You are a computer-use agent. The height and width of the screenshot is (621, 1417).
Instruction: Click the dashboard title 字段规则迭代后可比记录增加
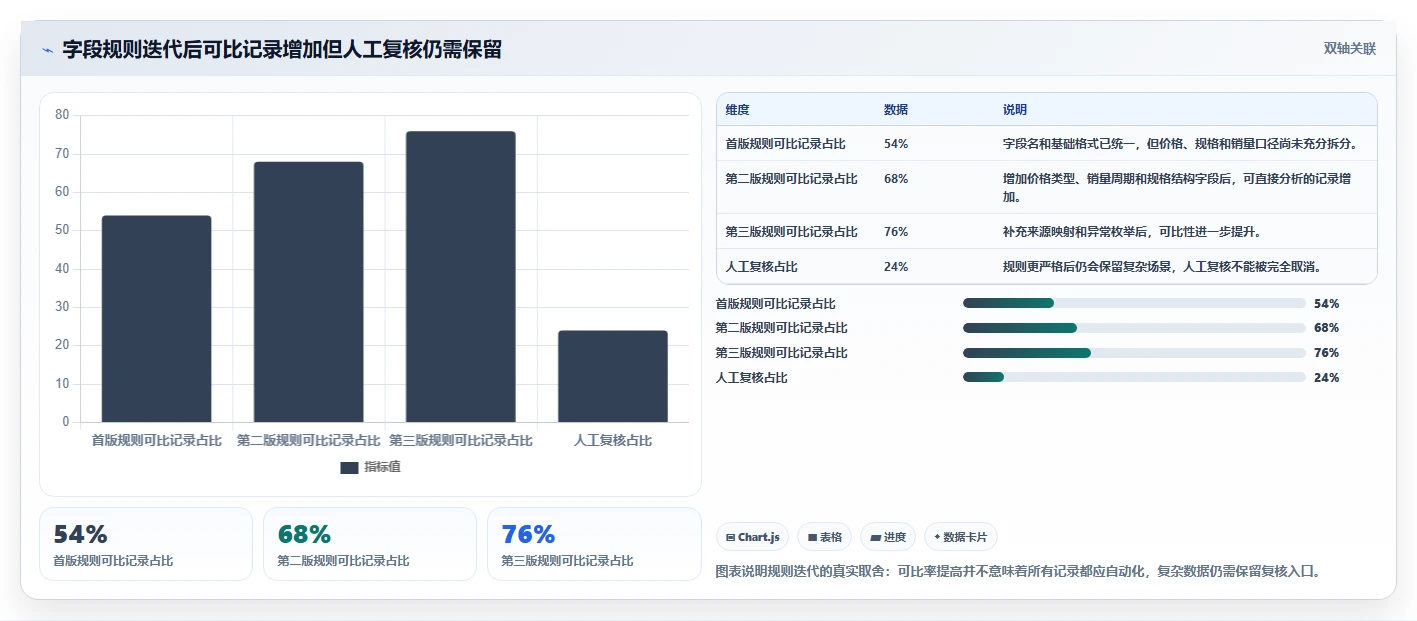(x=282, y=49)
